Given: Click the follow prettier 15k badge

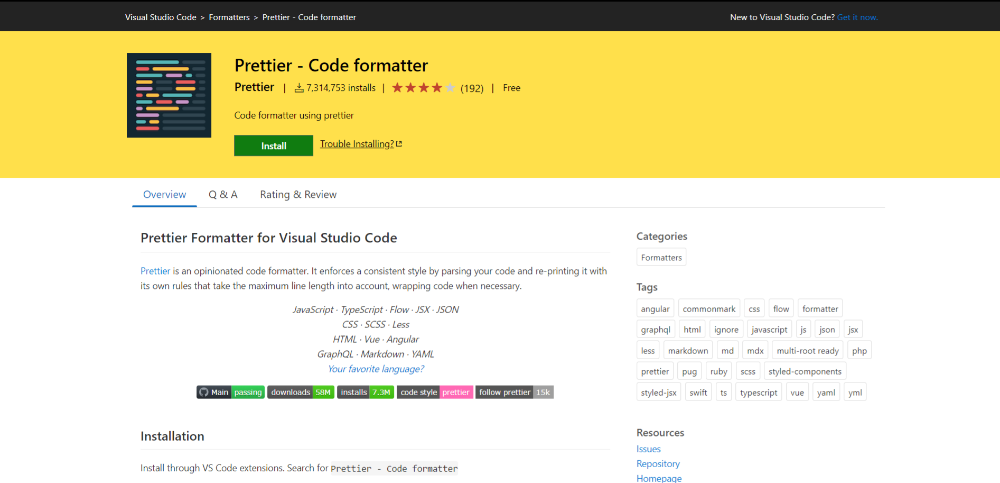Looking at the screenshot, I should pyautogui.click(x=515, y=392).
